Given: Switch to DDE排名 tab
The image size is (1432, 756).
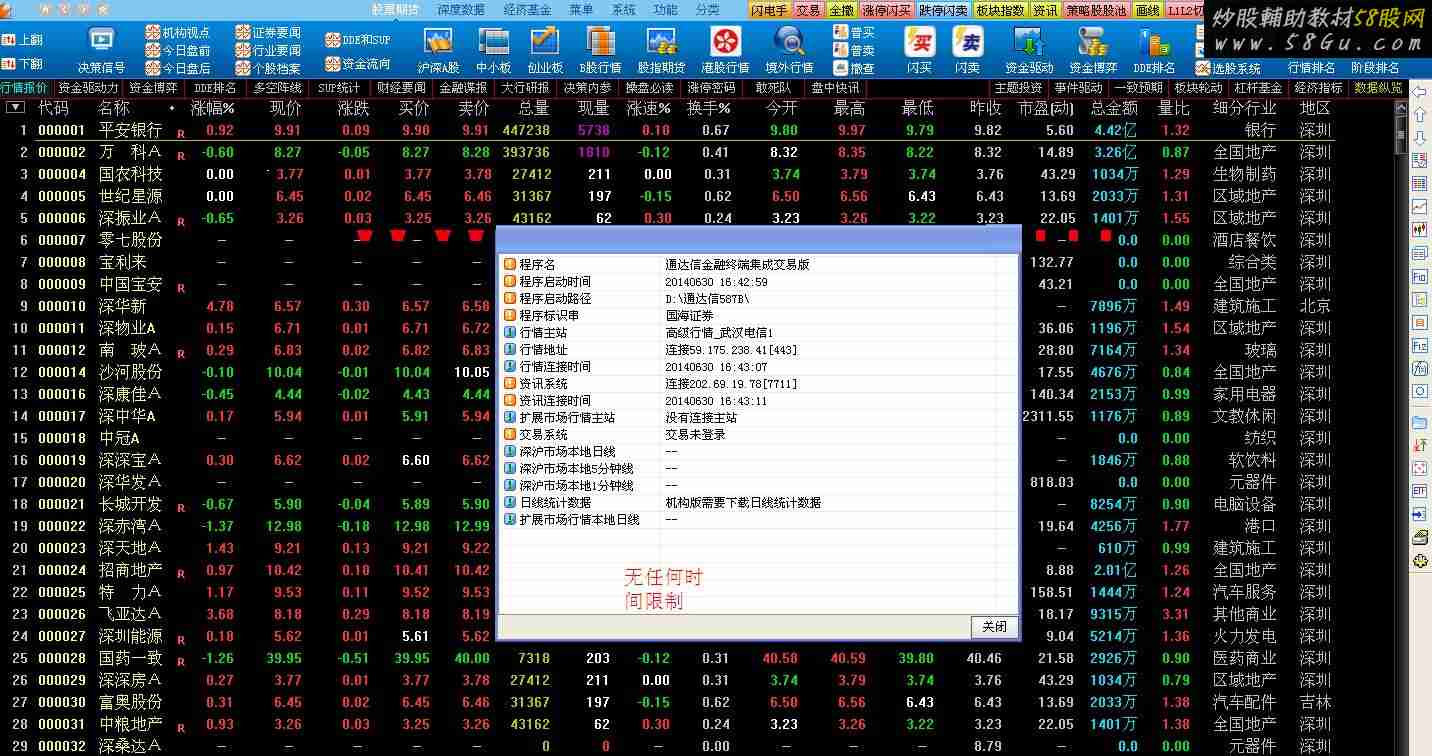Looking at the screenshot, I should point(215,88).
